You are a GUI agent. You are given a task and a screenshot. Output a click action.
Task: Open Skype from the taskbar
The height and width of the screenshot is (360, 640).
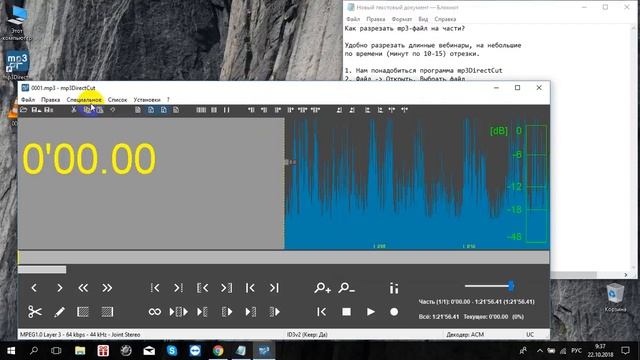coord(172,351)
